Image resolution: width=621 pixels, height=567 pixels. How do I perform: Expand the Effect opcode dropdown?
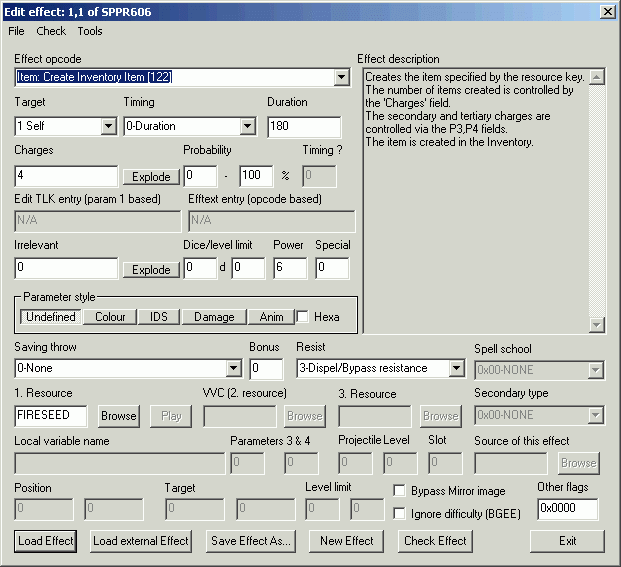(x=341, y=77)
